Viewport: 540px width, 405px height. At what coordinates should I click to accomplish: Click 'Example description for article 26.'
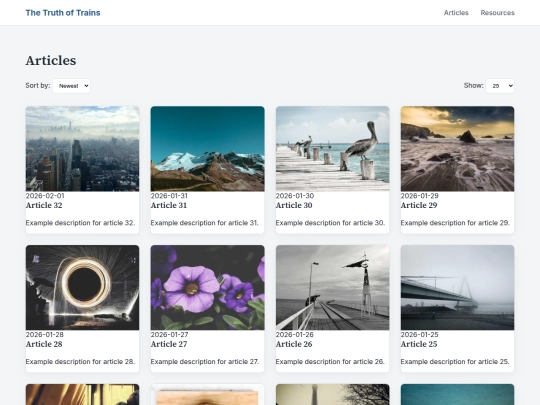330,362
